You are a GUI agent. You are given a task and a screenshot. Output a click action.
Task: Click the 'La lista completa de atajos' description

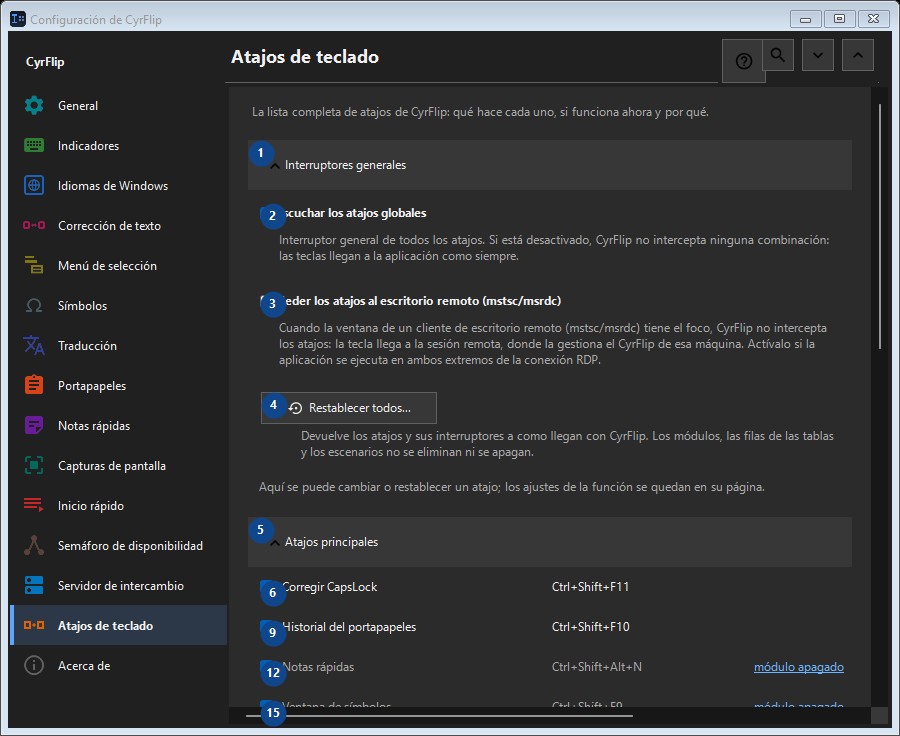click(480, 112)
